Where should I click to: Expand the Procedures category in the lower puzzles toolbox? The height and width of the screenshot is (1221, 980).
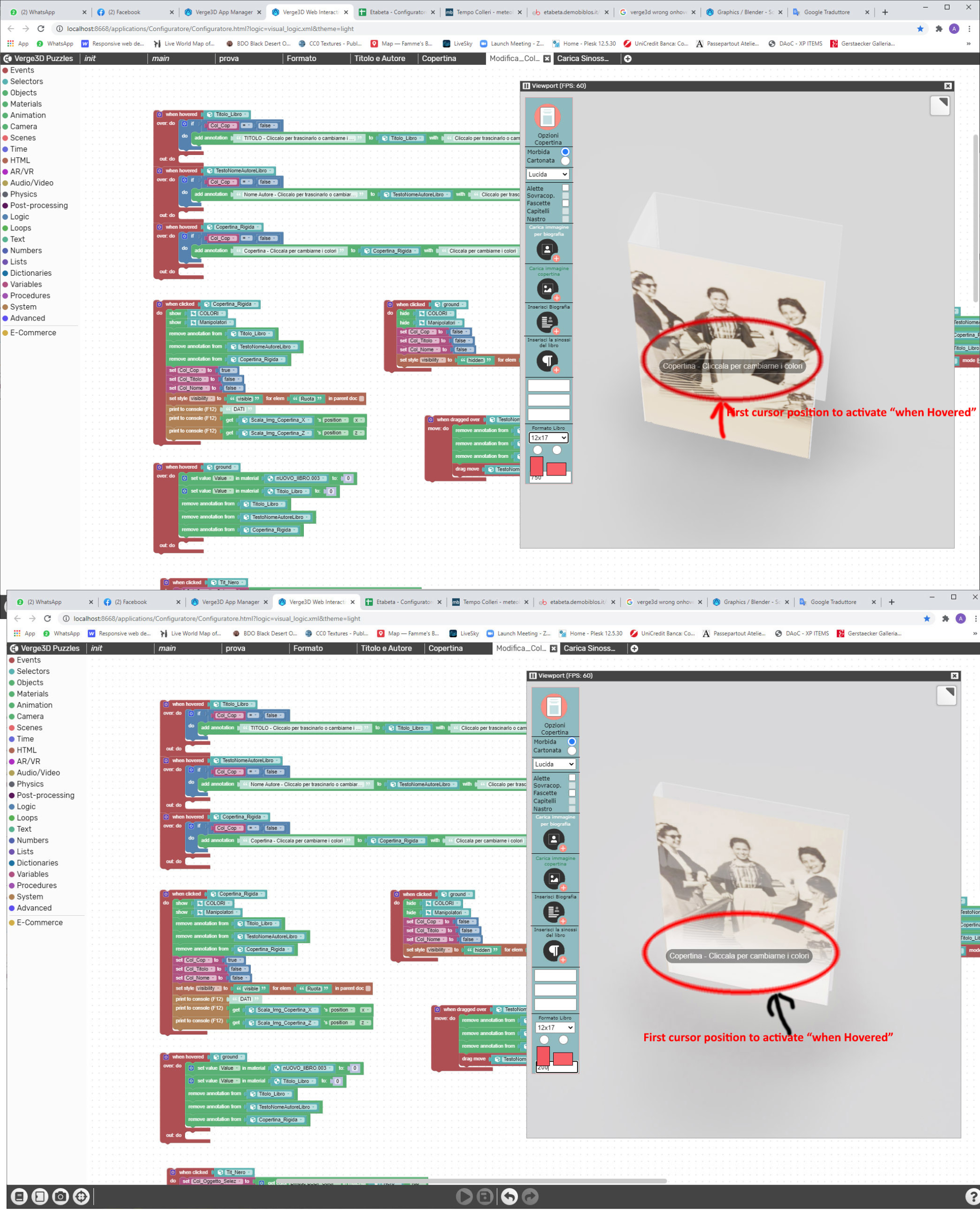point(36,885)
